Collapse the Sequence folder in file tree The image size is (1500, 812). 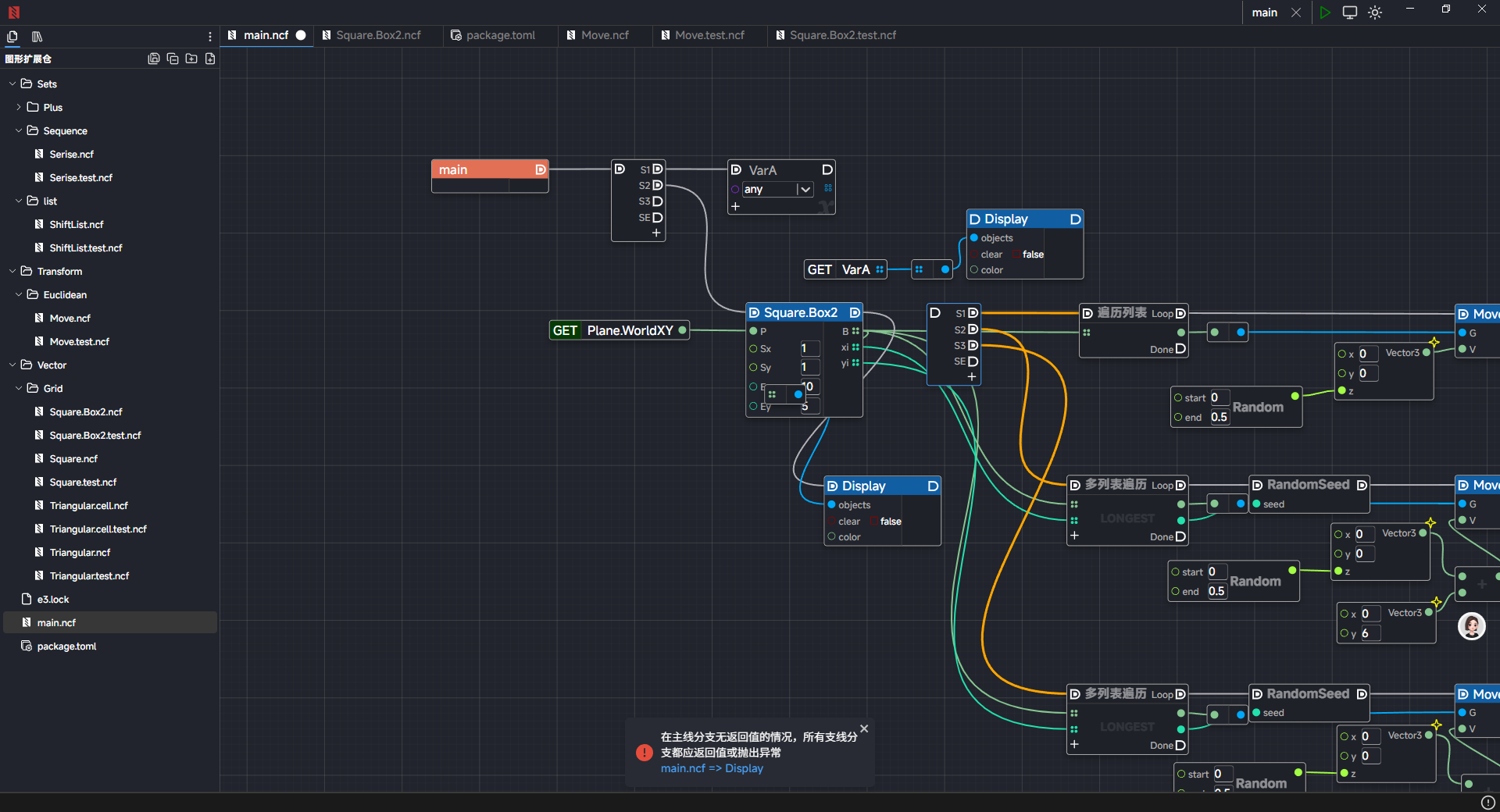[x=19, y=130]
